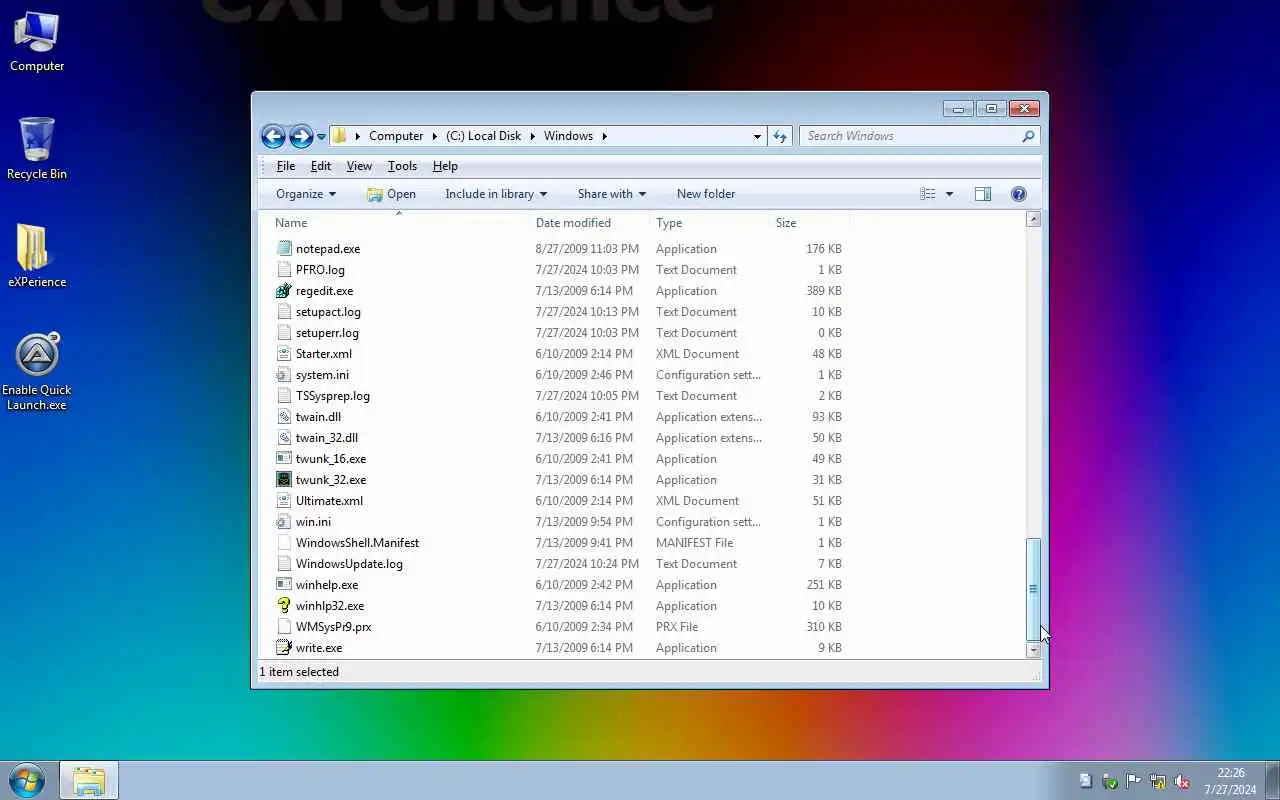Select Ultimate.xml file name
Image resolution: width=1280 pixels, height=800 pixels.
329,501
